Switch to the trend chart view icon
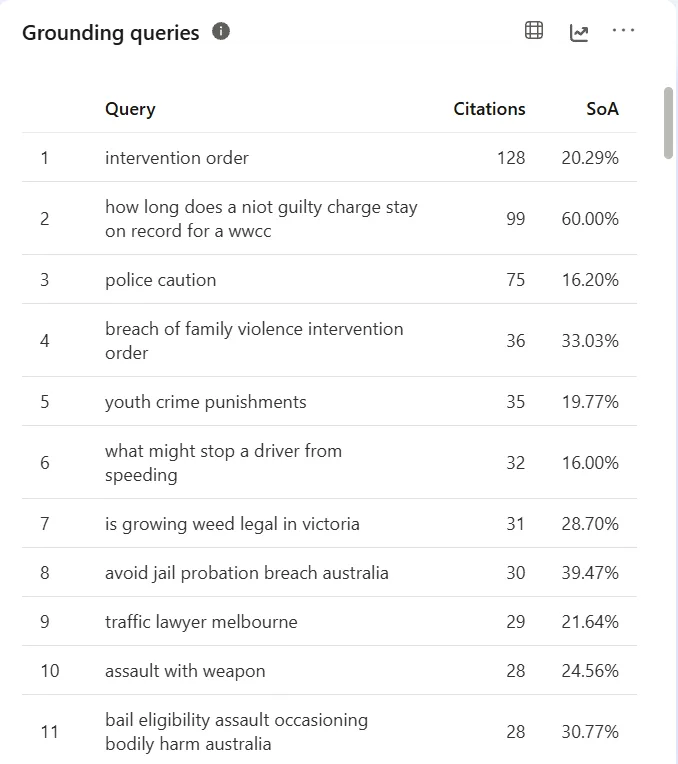 [x=579, y=33]
